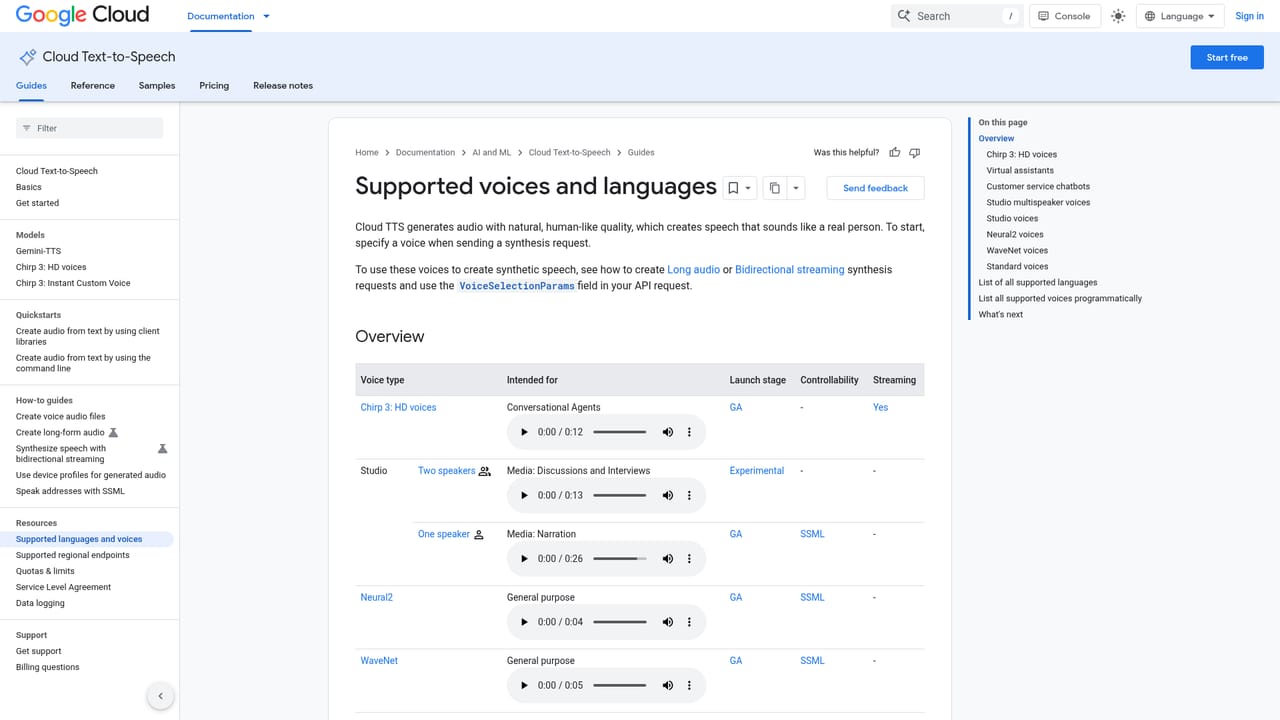Open the Experimental launch stage link
This screenshot has width=1280, height=720.
pyautogui.click(x=757, y=471)
